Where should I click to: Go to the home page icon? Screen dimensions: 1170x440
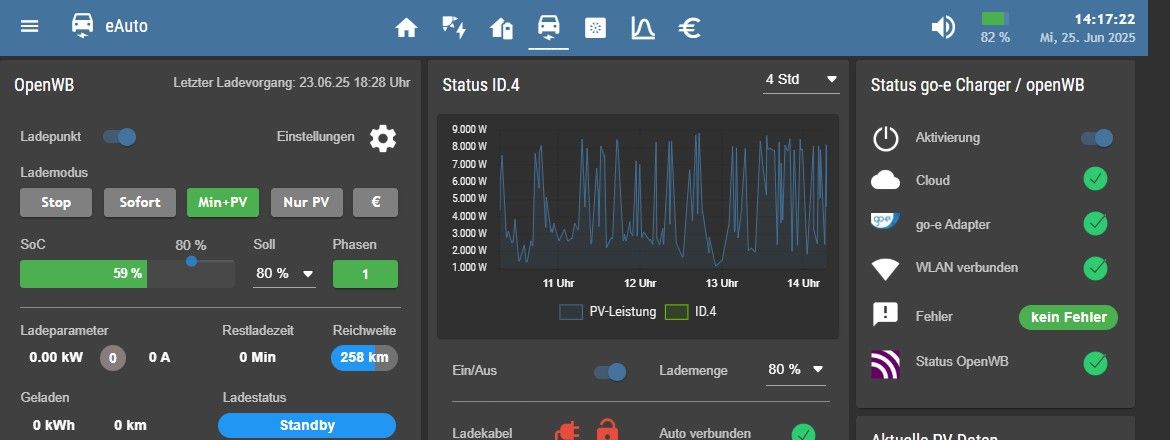(x=406, y=27)
